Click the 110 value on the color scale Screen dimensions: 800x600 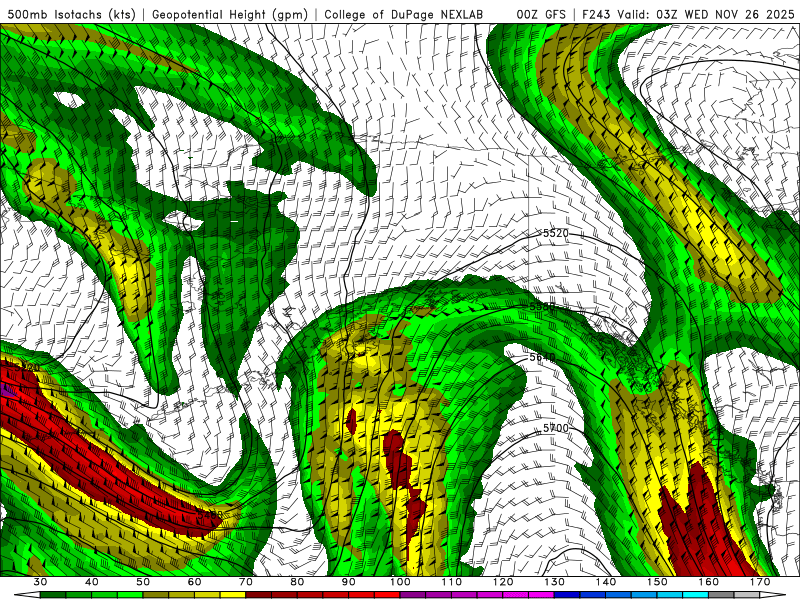click(452, 582)
